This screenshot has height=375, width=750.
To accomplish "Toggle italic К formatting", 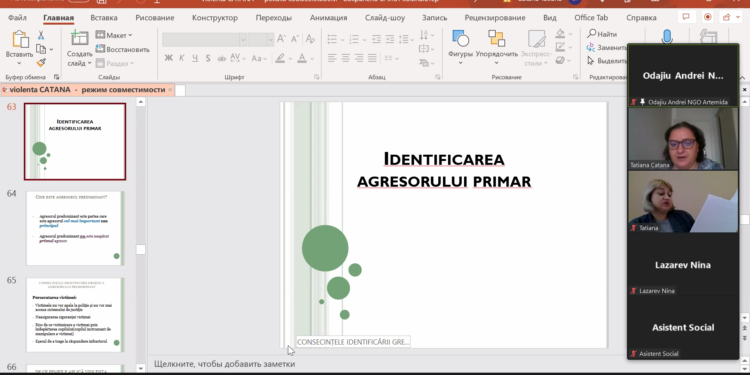I will tap(182, 58).
